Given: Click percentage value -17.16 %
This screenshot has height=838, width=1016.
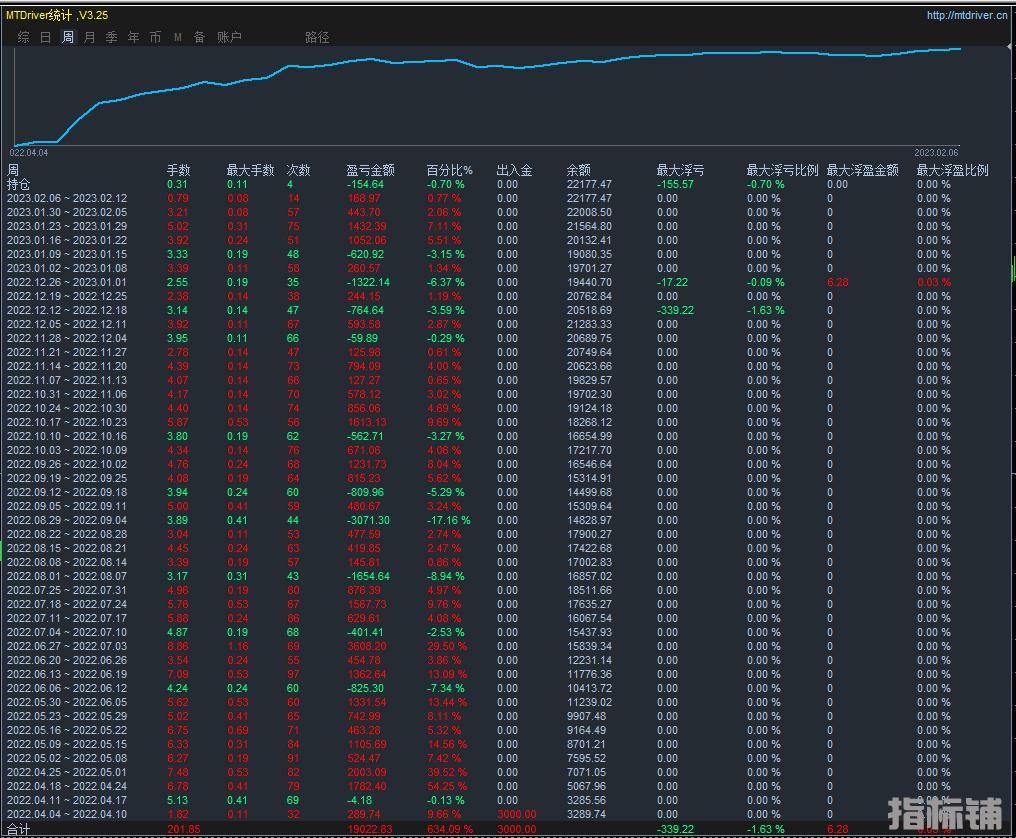Looking at the screenshot, I should [448, 520].
